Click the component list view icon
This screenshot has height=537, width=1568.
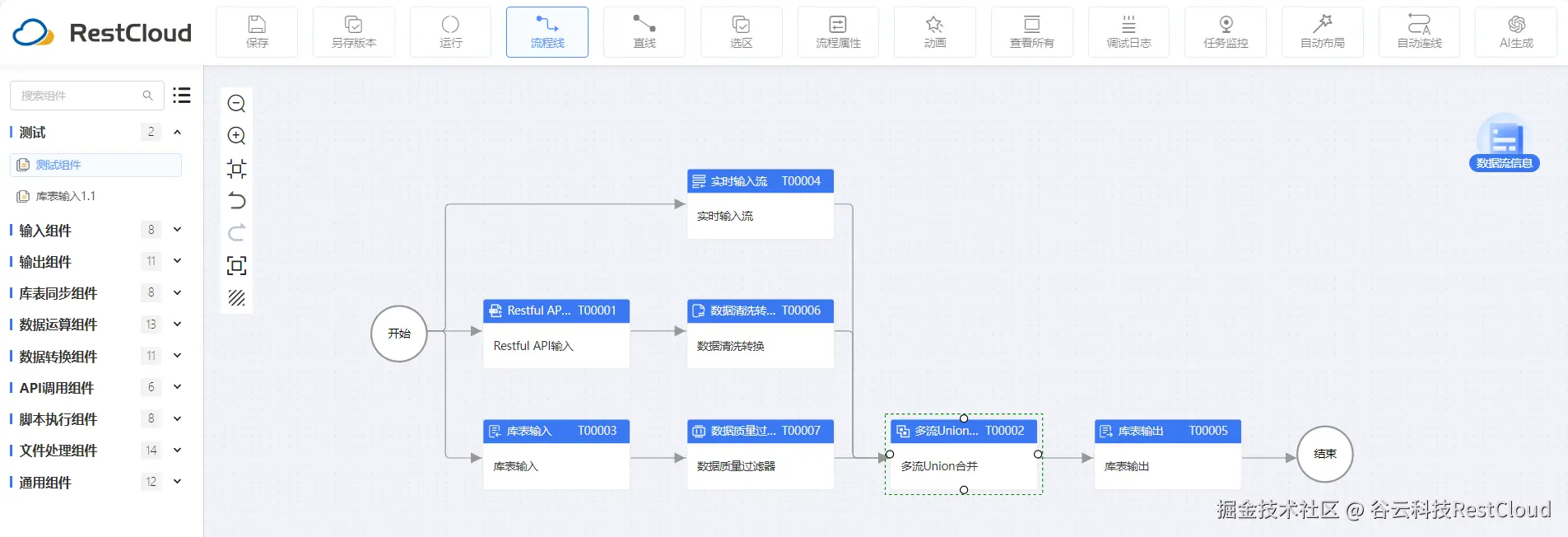(x=182, y=96)
